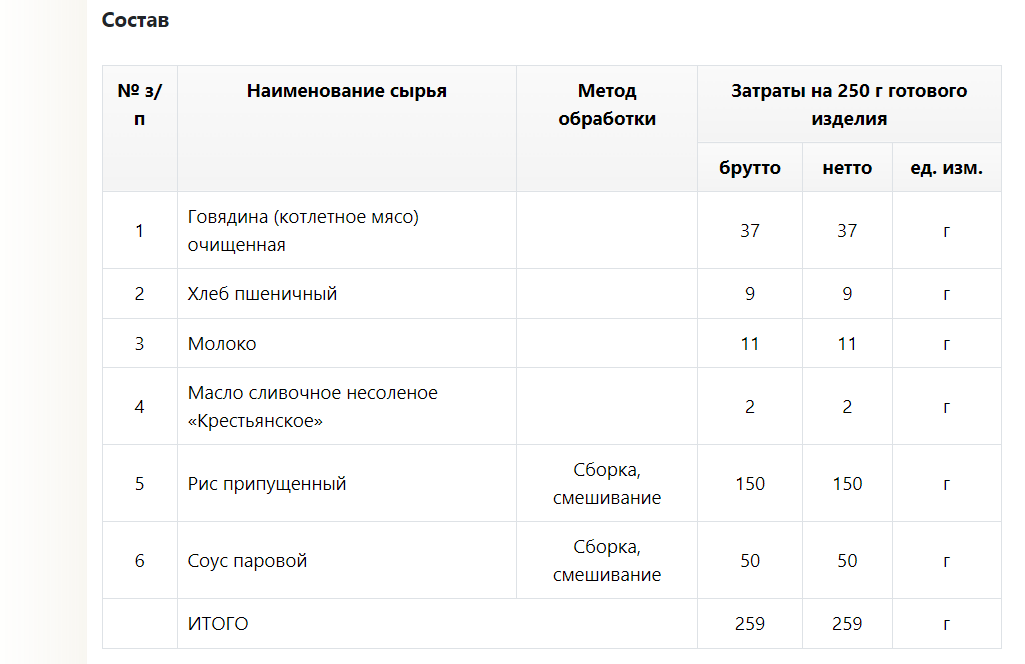Select the "Масло сливочное несоленое" ingredient cell

(313, 407)
